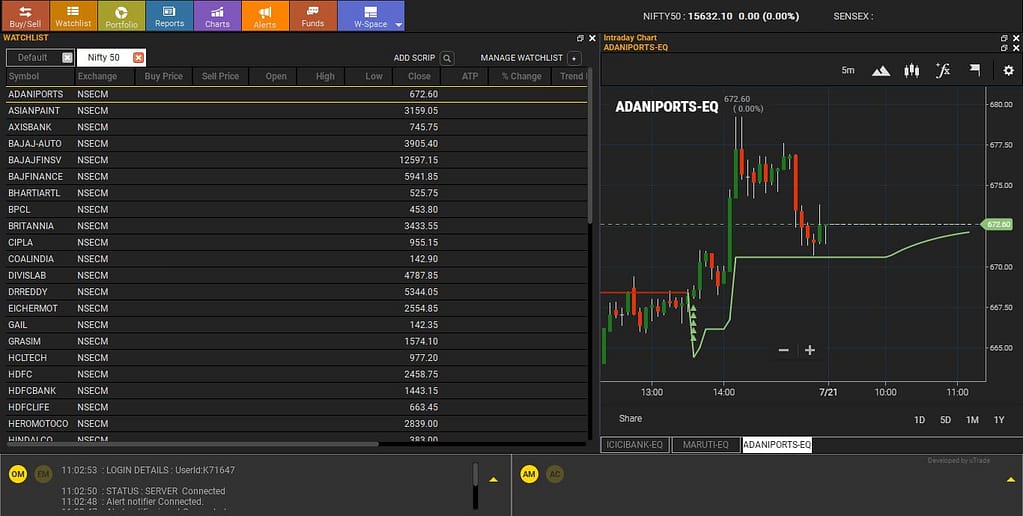
Task: Click the SENSEX index label
Action: 853,16
